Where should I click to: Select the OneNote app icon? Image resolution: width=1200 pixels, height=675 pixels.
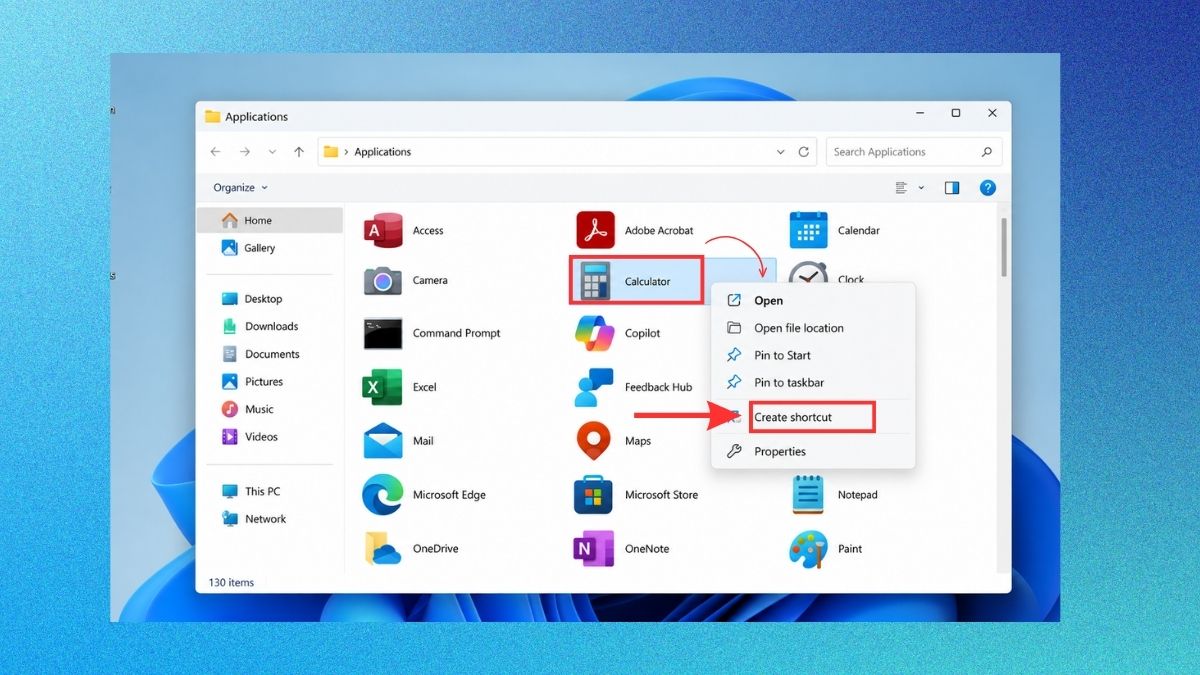[595, 549]
